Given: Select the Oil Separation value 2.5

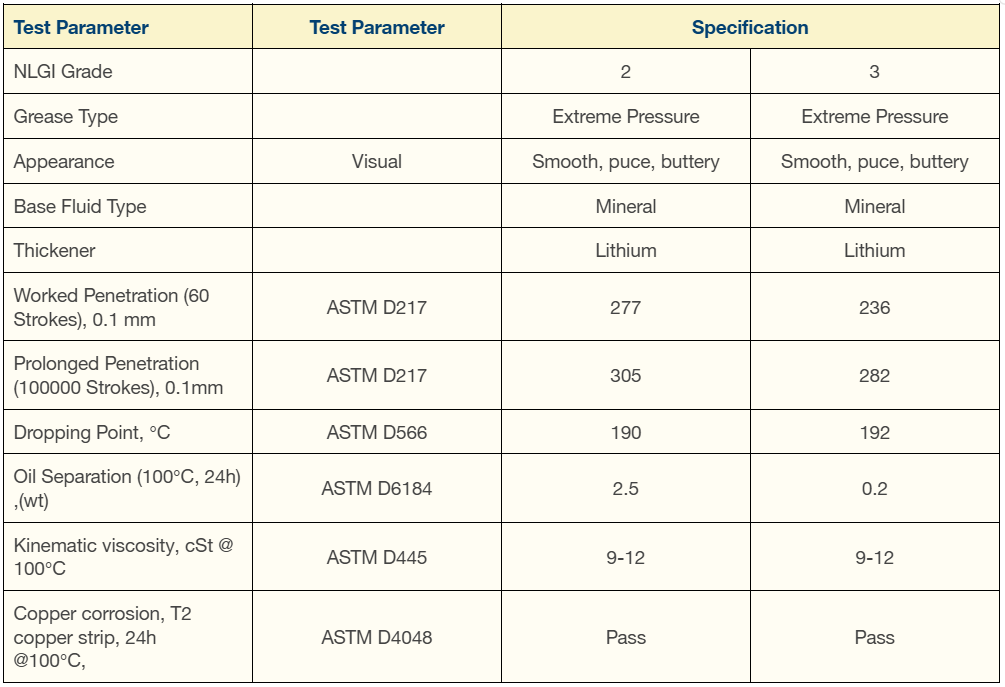Looking at the screenshot, I should [x=626, y=489].
